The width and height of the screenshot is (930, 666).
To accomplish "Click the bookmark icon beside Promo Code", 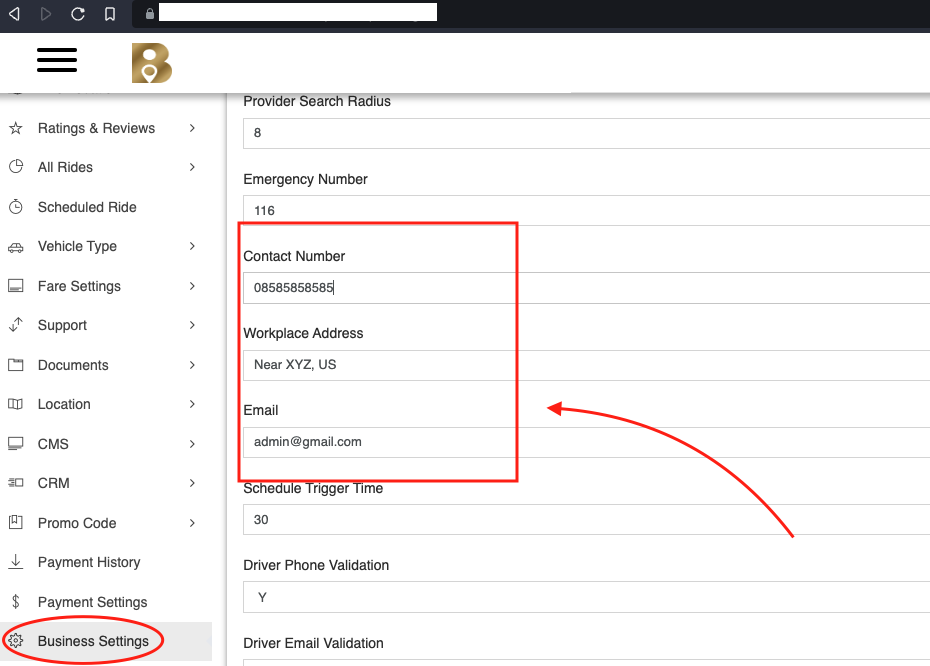I will (16, 522).
